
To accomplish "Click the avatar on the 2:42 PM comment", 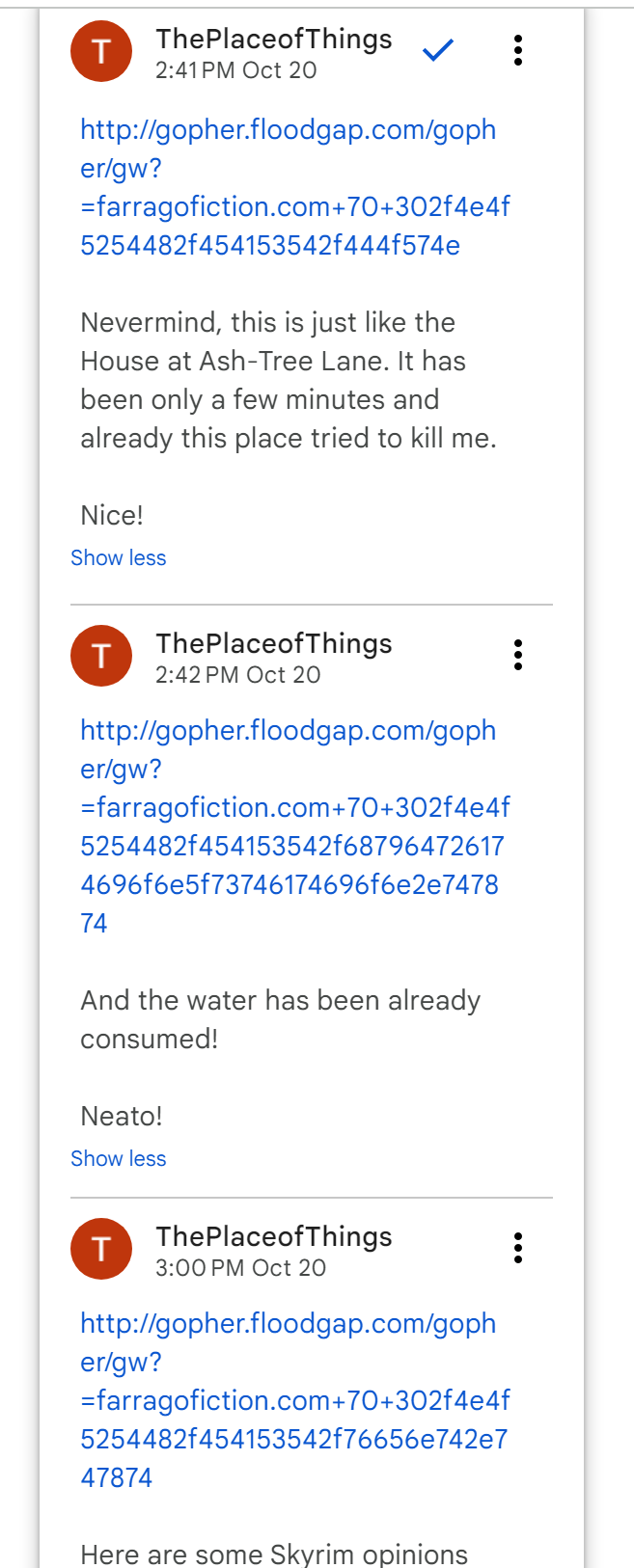I will (x=101, y=656).
